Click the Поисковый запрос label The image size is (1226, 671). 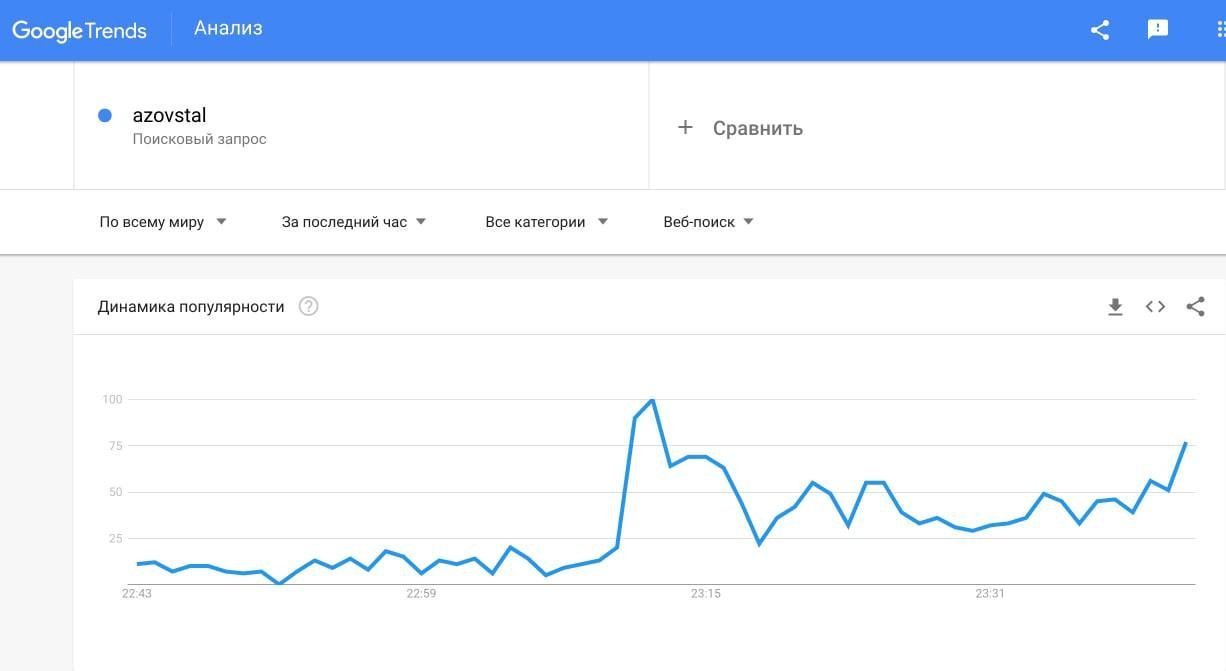point(201,139)
